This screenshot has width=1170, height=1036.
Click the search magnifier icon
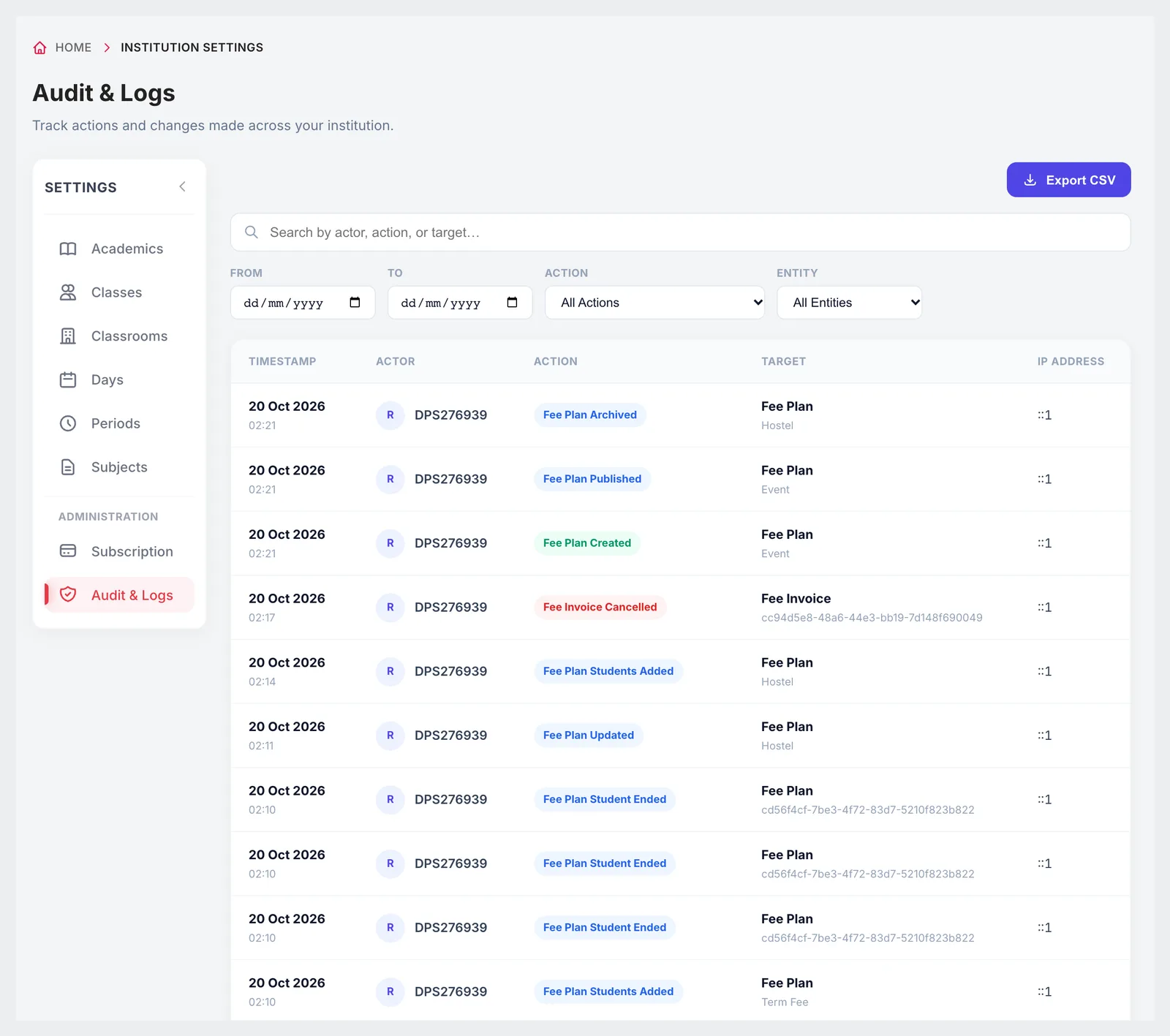[252, 232]
